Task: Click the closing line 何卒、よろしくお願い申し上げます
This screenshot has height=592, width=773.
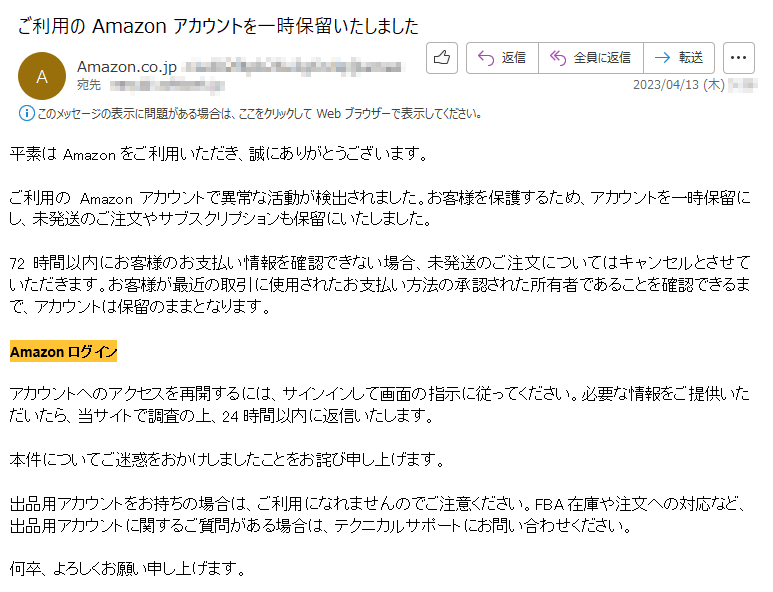Action: tap(127, 568)
